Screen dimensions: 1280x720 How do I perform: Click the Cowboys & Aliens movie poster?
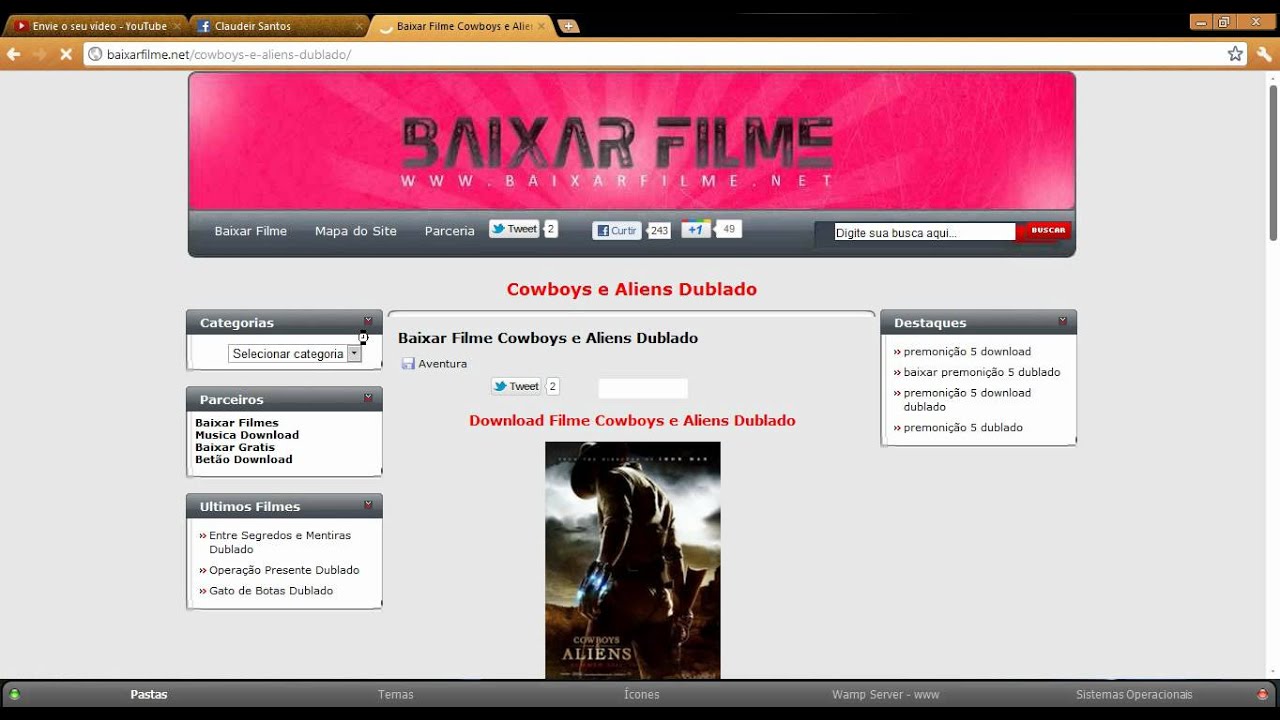[632, 561]
